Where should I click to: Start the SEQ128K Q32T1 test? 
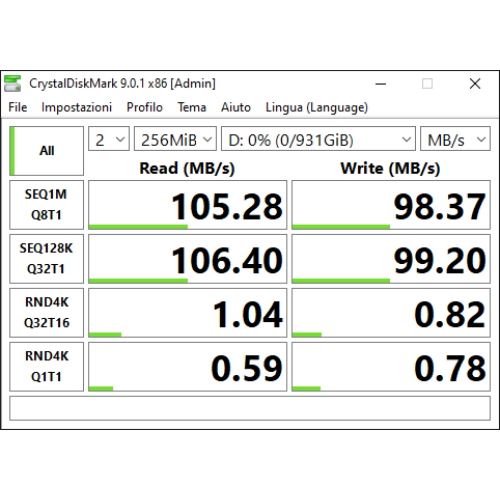pyautogui.click(x=46, y=259)
